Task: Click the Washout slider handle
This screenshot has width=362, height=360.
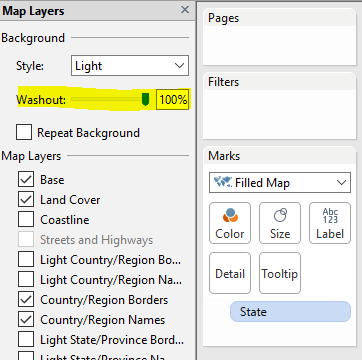Action: (x=145, y=99)
